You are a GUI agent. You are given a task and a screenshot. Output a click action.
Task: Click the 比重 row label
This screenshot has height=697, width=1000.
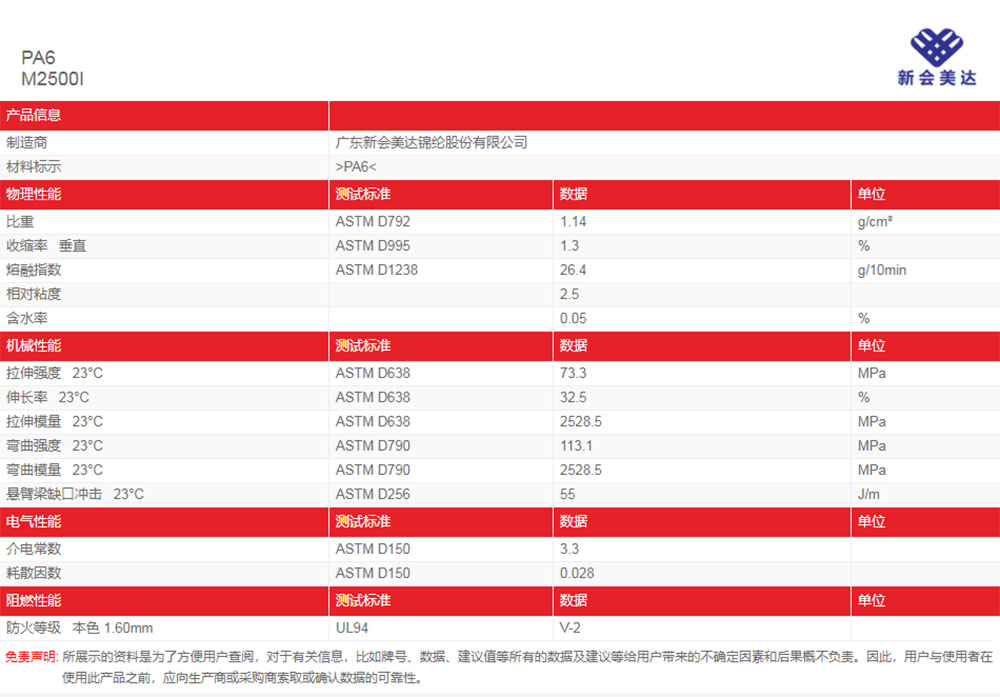tap(20, 222)
